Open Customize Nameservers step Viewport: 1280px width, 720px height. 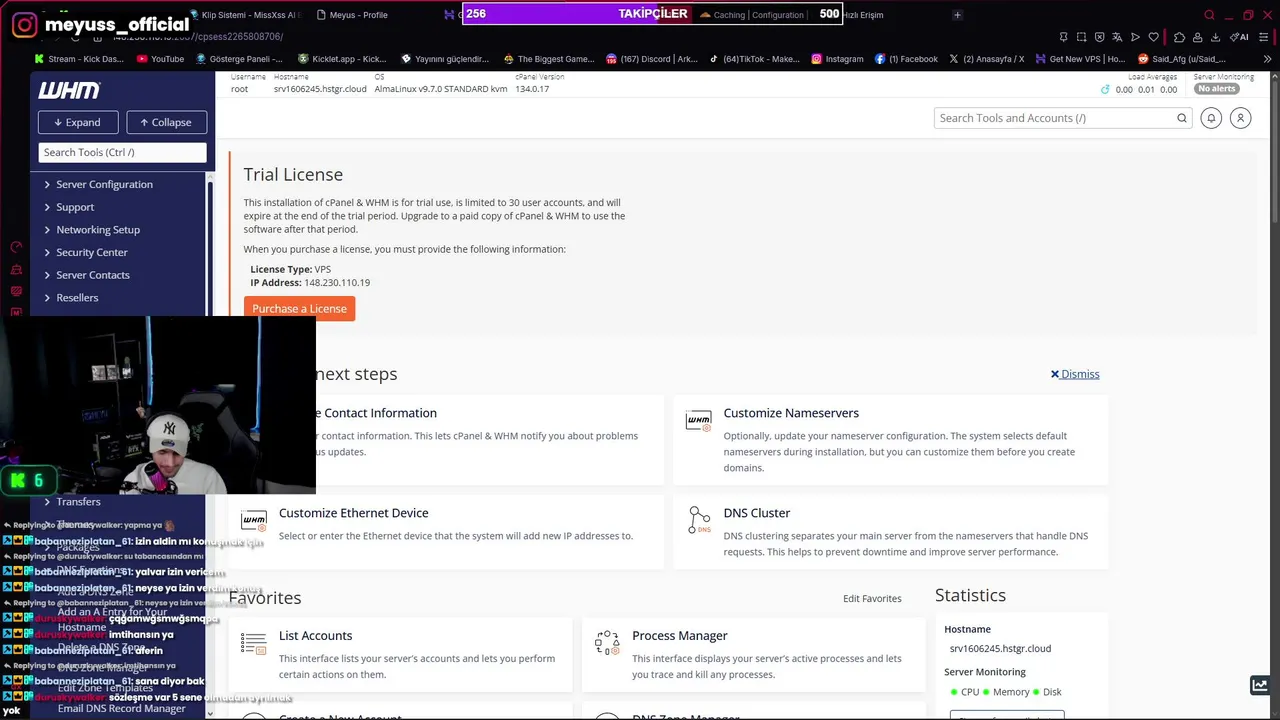[791, 413]
